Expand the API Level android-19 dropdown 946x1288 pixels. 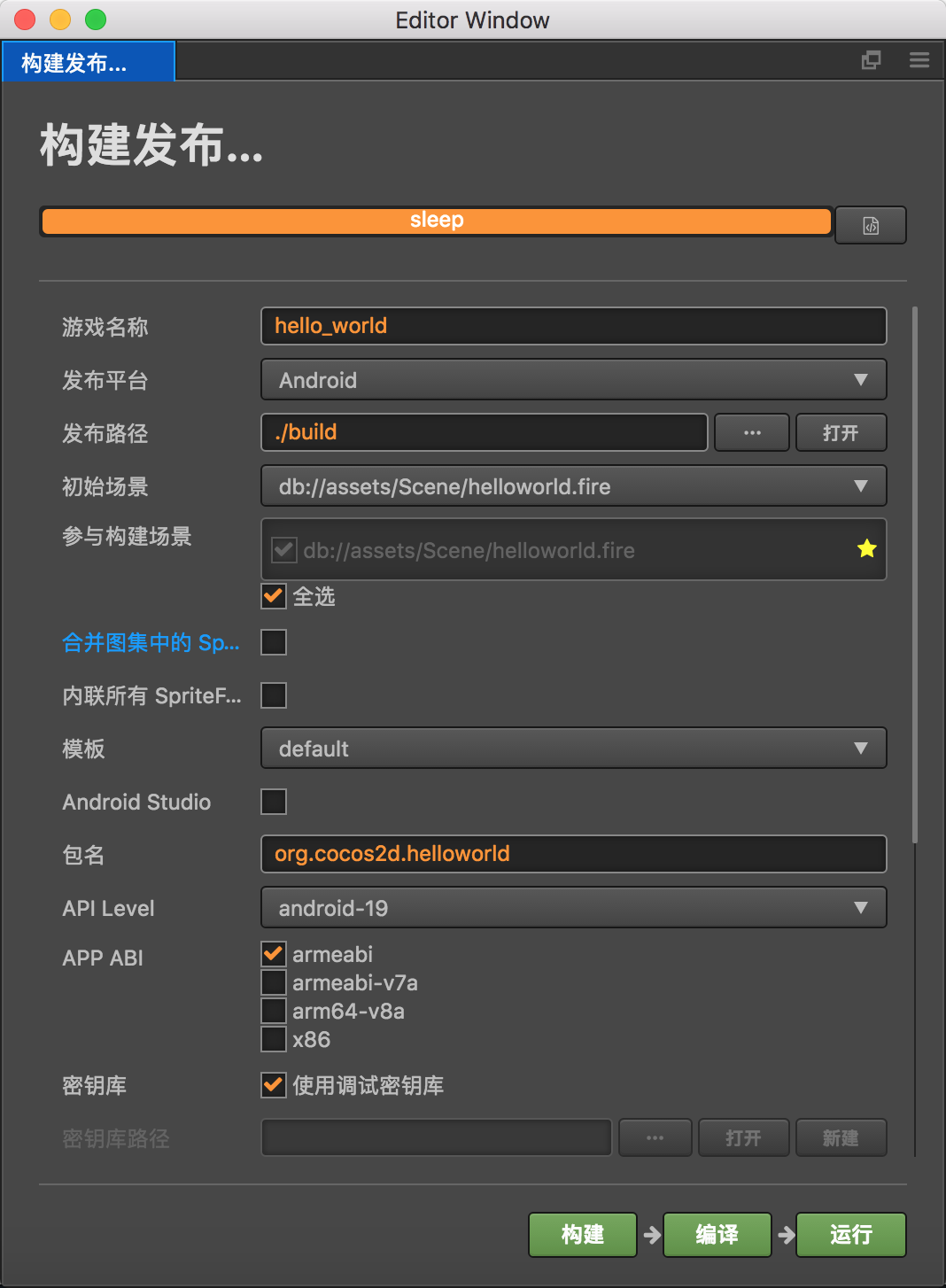tap(573, 908)
